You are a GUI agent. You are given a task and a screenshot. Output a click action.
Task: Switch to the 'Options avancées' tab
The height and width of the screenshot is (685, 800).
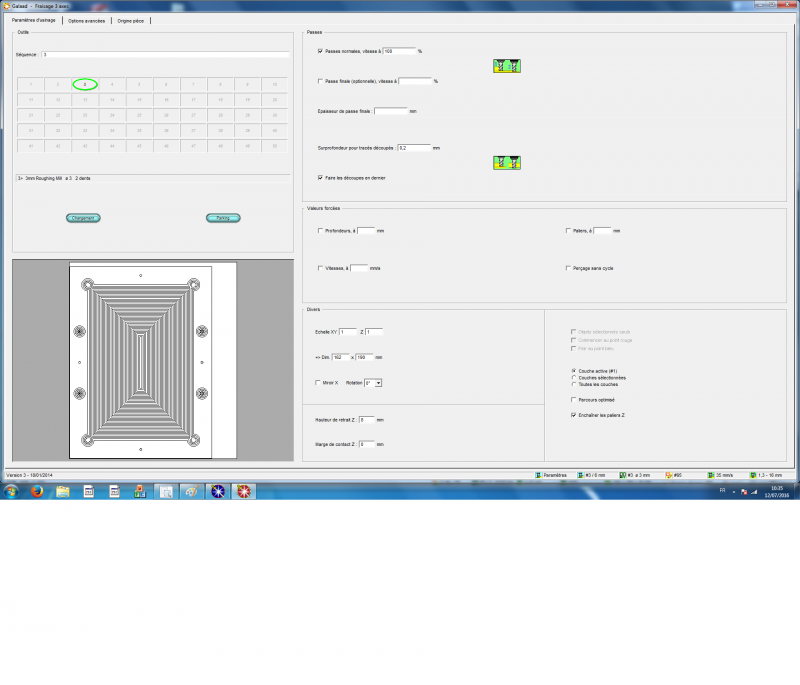click(87, 20)
